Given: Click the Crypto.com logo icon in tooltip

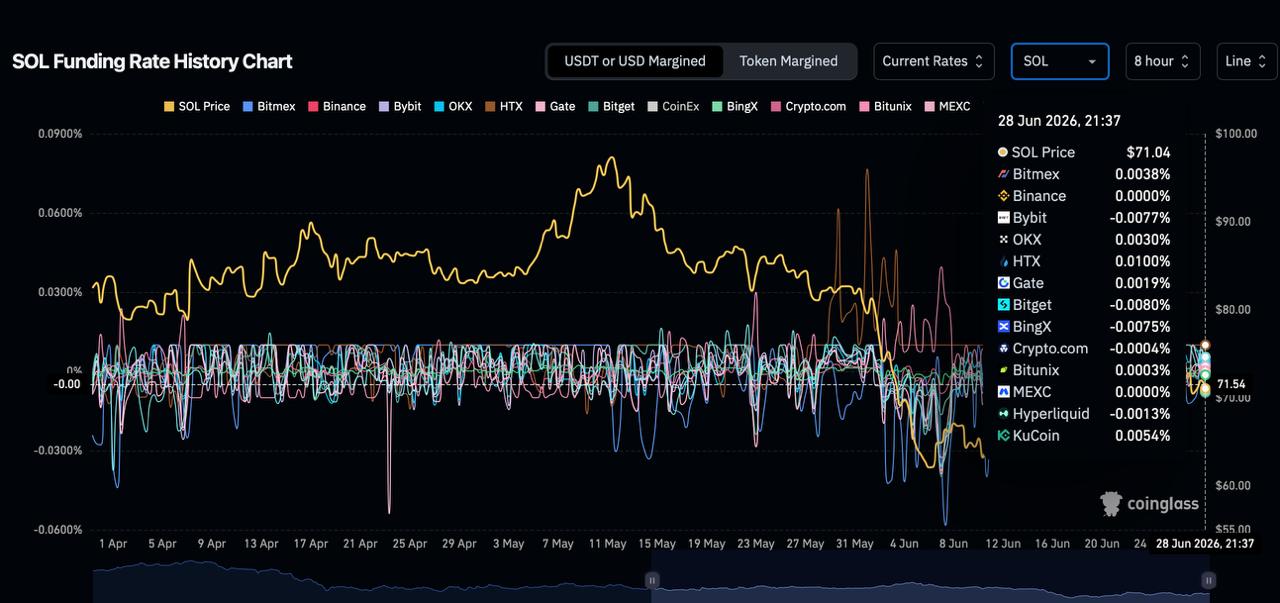Looking at the screenshot, I should click(x=1003, y=348).
